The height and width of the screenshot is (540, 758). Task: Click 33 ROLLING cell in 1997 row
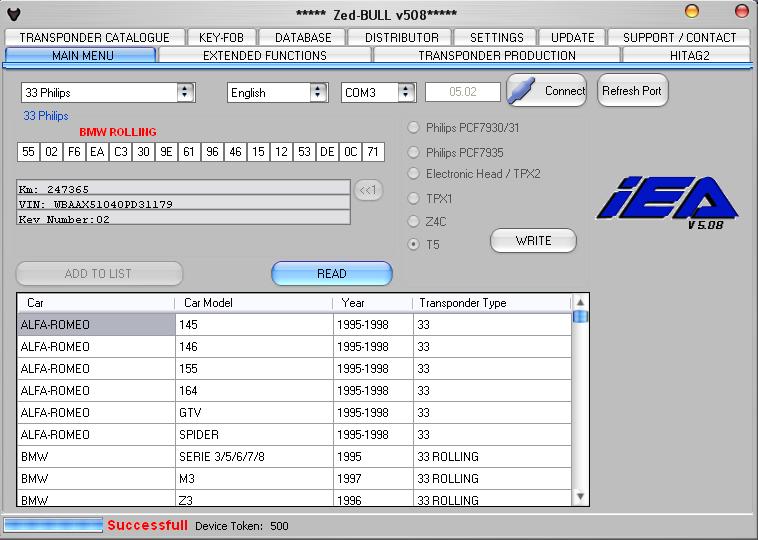click(492, 479)
